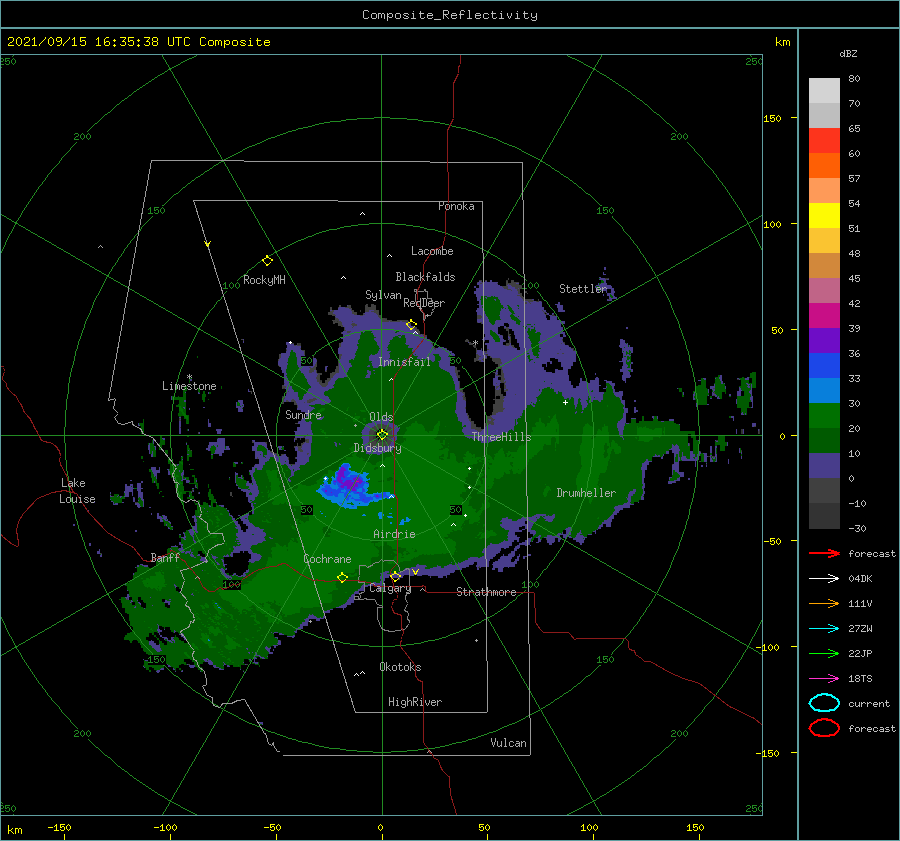The width and height of the screenshot is (900, 841).
Task: Click the 'RockyMH' label on map
Action: point(264,280)
